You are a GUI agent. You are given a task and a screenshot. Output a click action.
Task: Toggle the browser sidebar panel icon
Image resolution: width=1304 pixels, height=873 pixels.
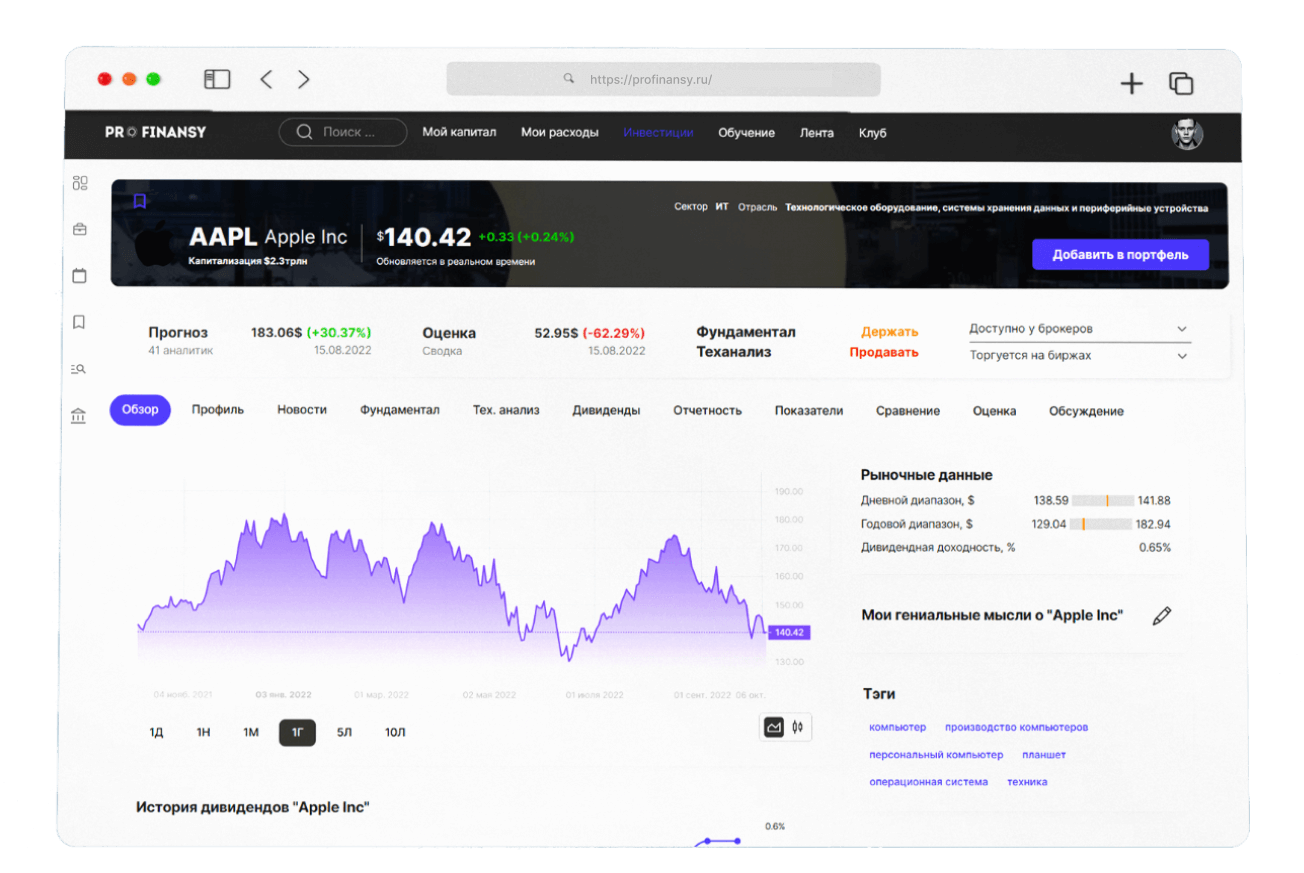[217, 79]
